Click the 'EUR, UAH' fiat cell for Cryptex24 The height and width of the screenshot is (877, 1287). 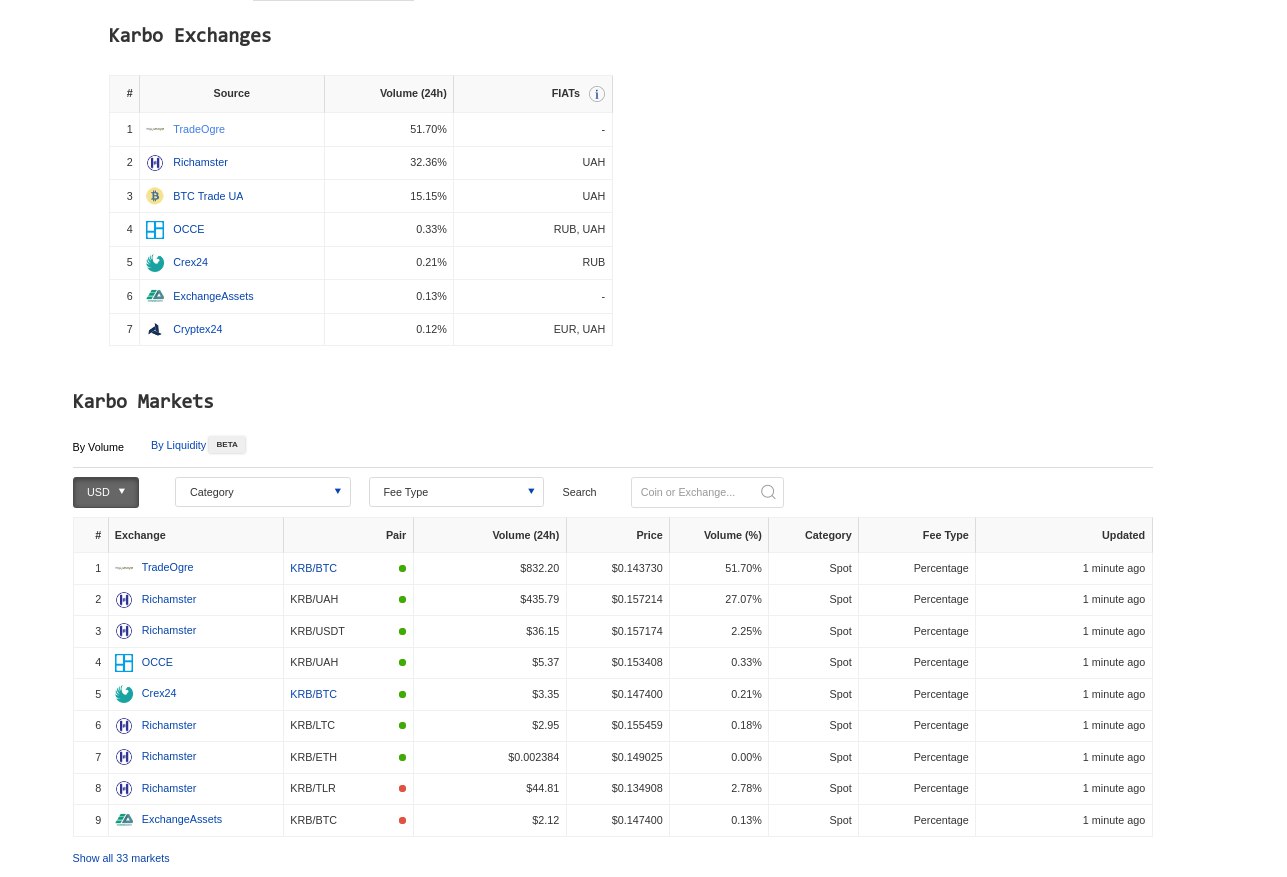(579, 329)
